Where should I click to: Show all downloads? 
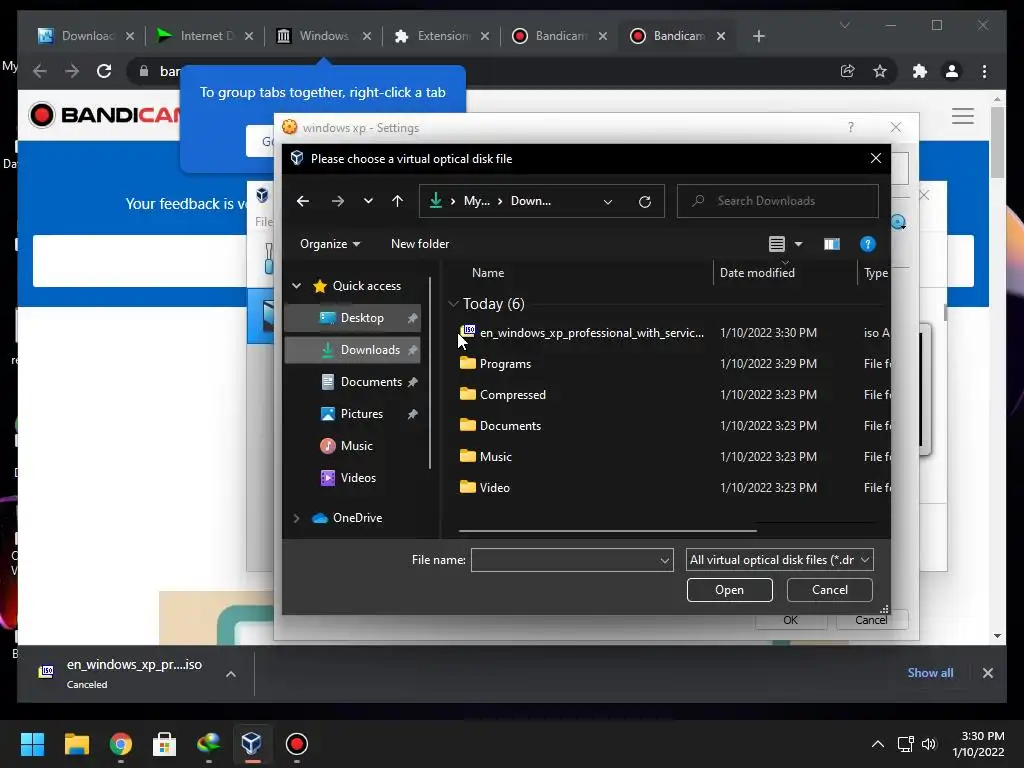[x=930, y=673]
